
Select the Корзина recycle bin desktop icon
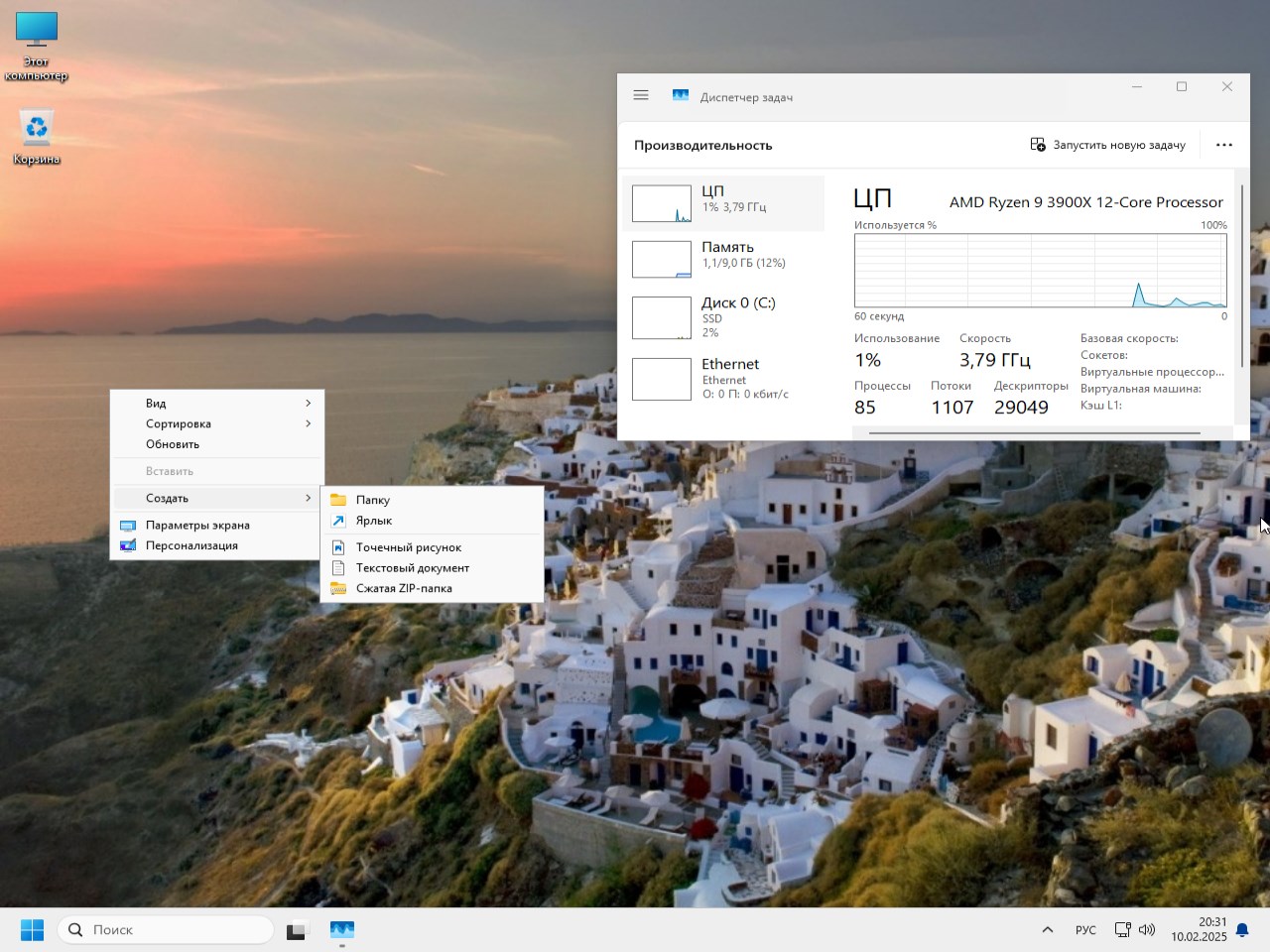click(37, 137)
